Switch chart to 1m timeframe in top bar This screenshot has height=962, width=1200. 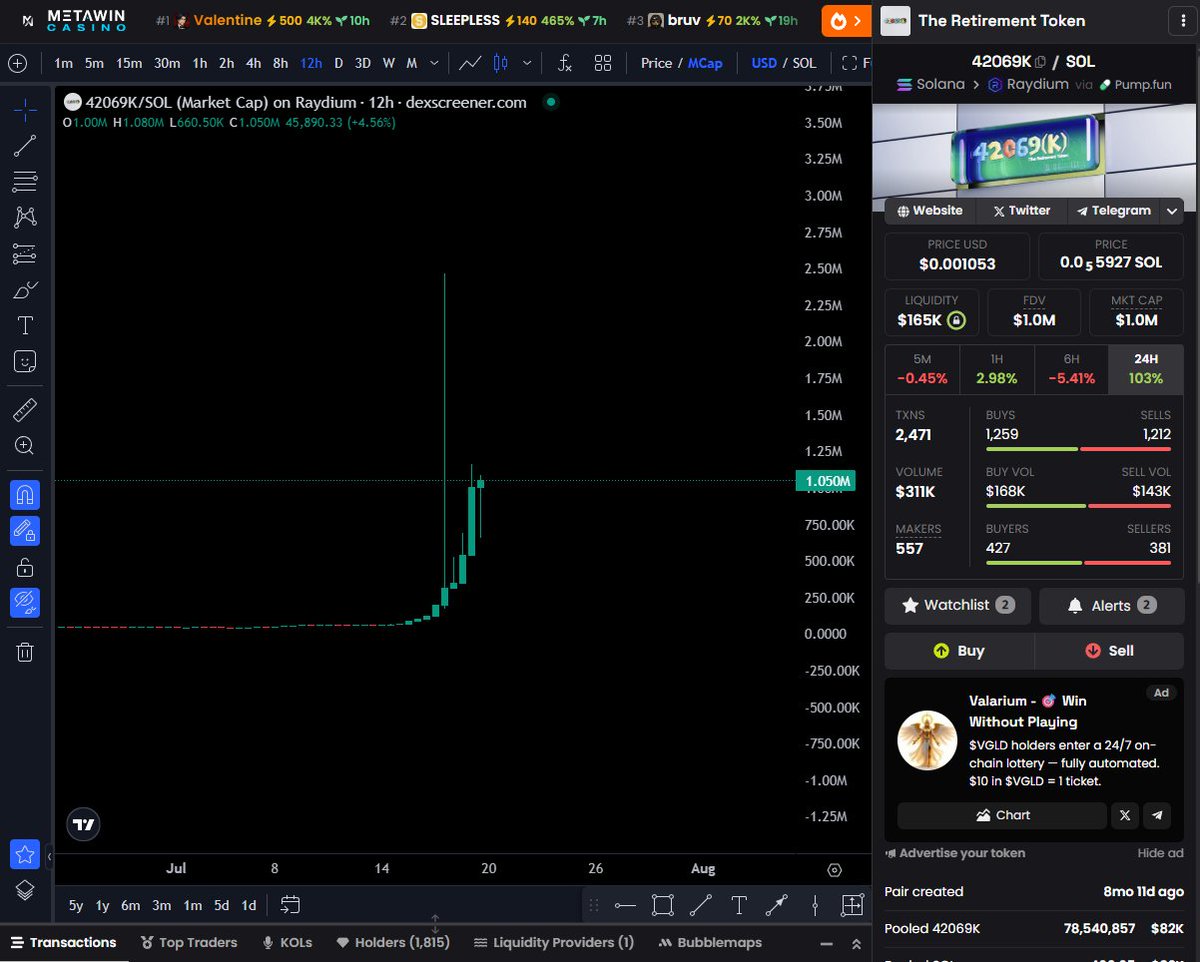point(63,63)
